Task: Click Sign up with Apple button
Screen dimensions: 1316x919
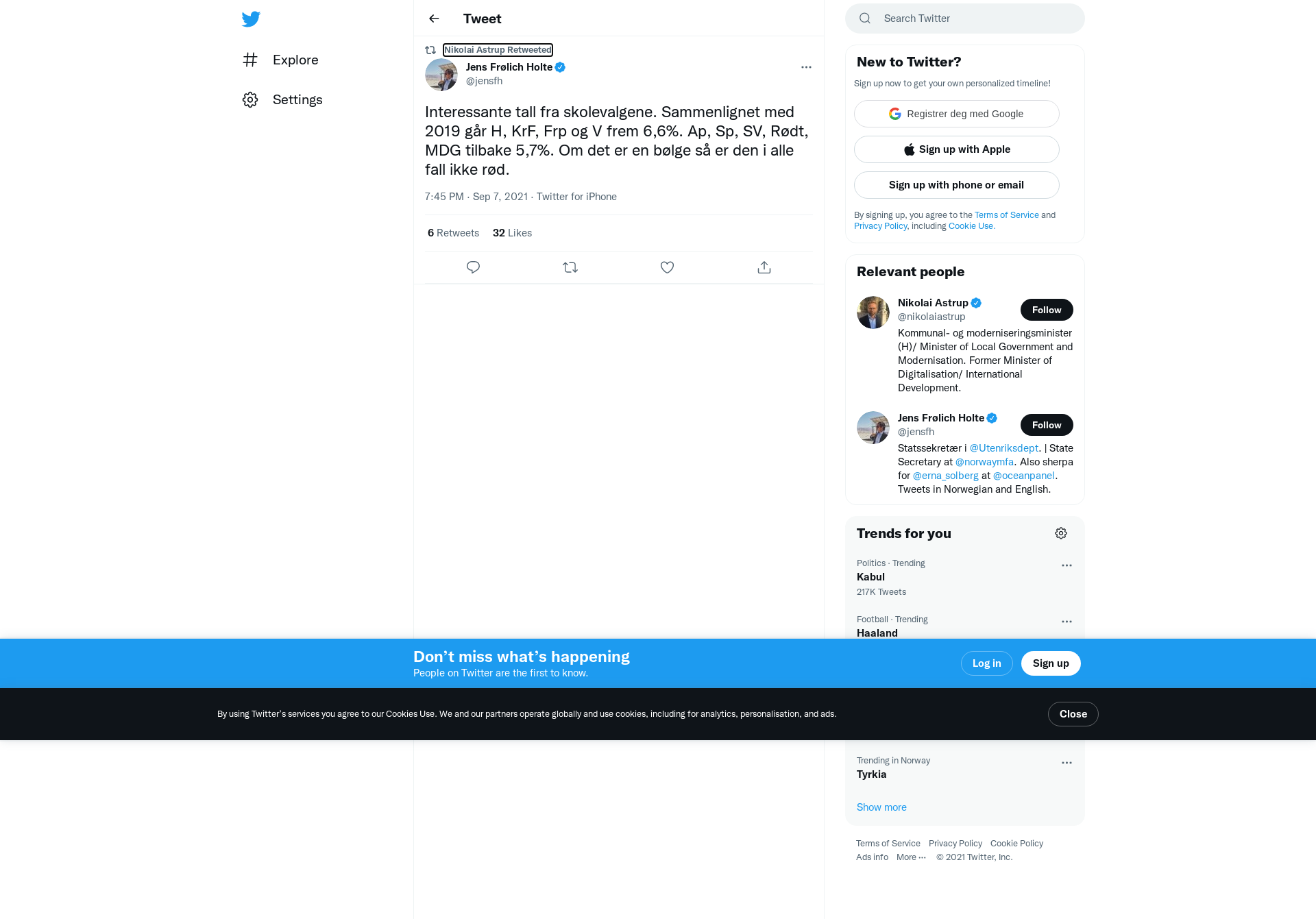Action: pyautogui.click(x=956, y=149)
